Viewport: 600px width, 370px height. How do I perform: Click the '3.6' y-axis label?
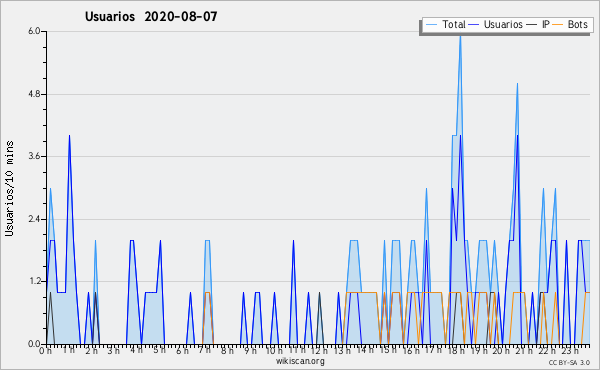(x=34, y=156)
